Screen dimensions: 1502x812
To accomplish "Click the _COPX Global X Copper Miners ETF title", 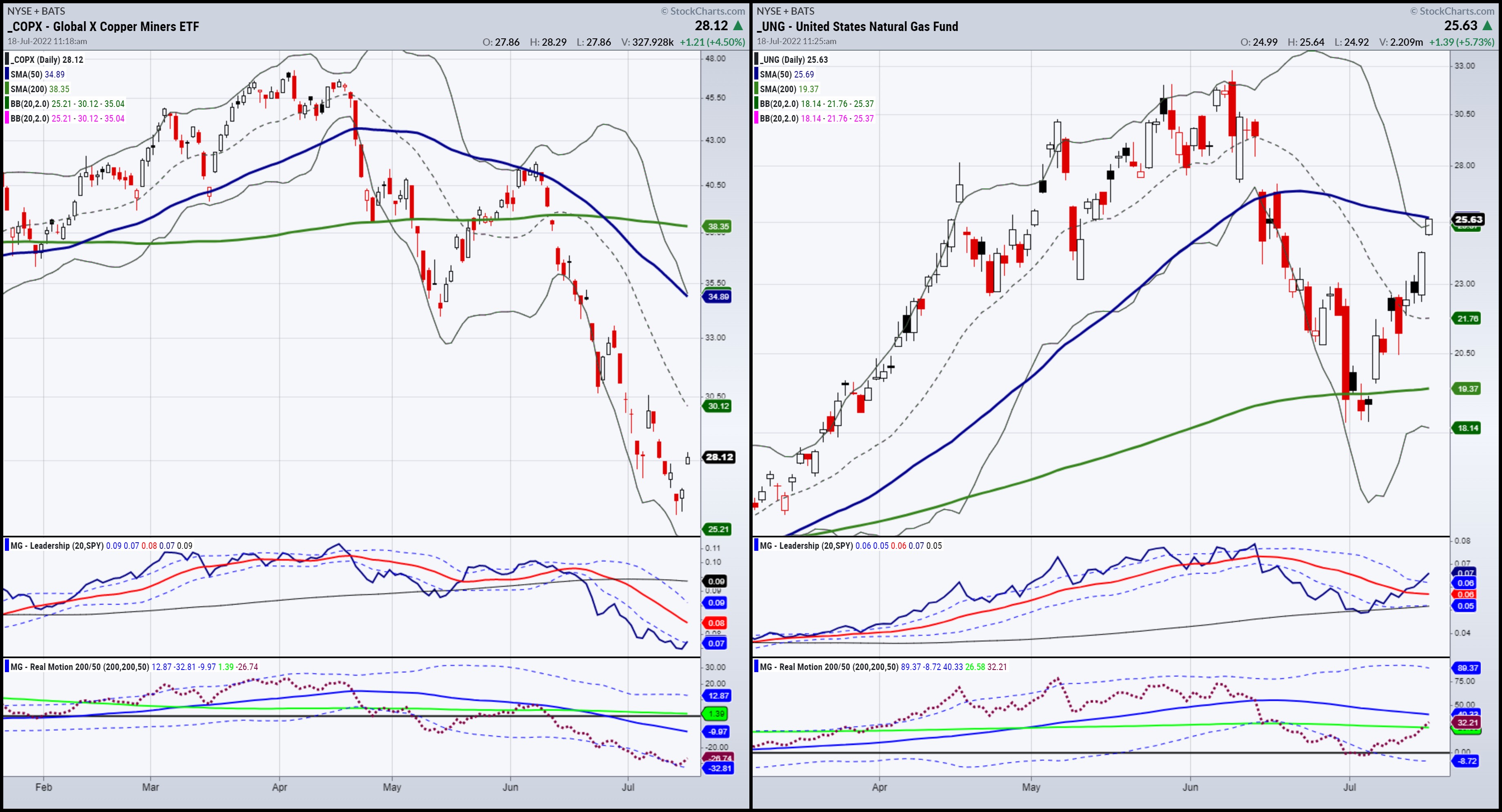I will click(x=103, y=26).
